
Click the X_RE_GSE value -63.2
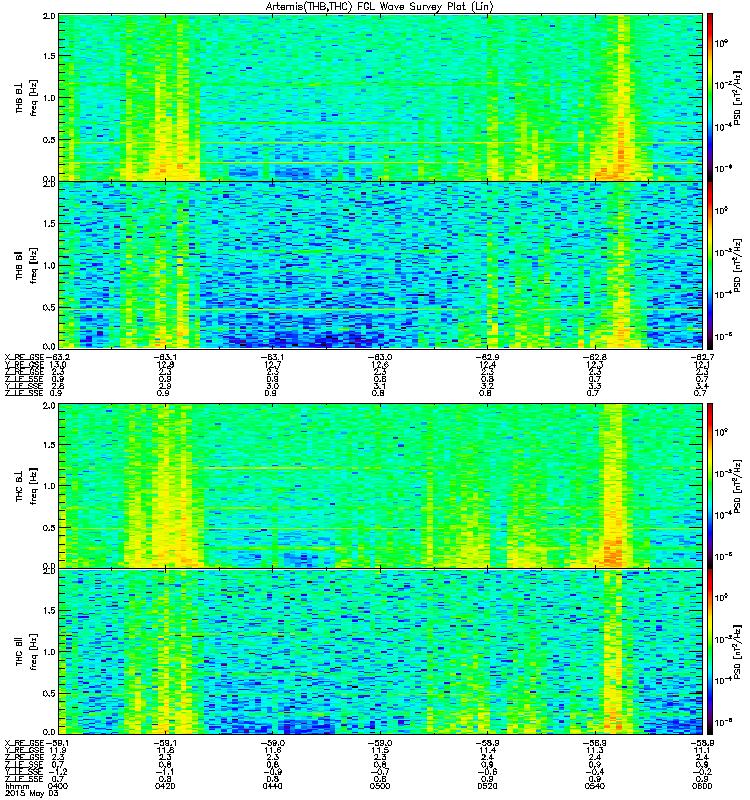(57, 357)
